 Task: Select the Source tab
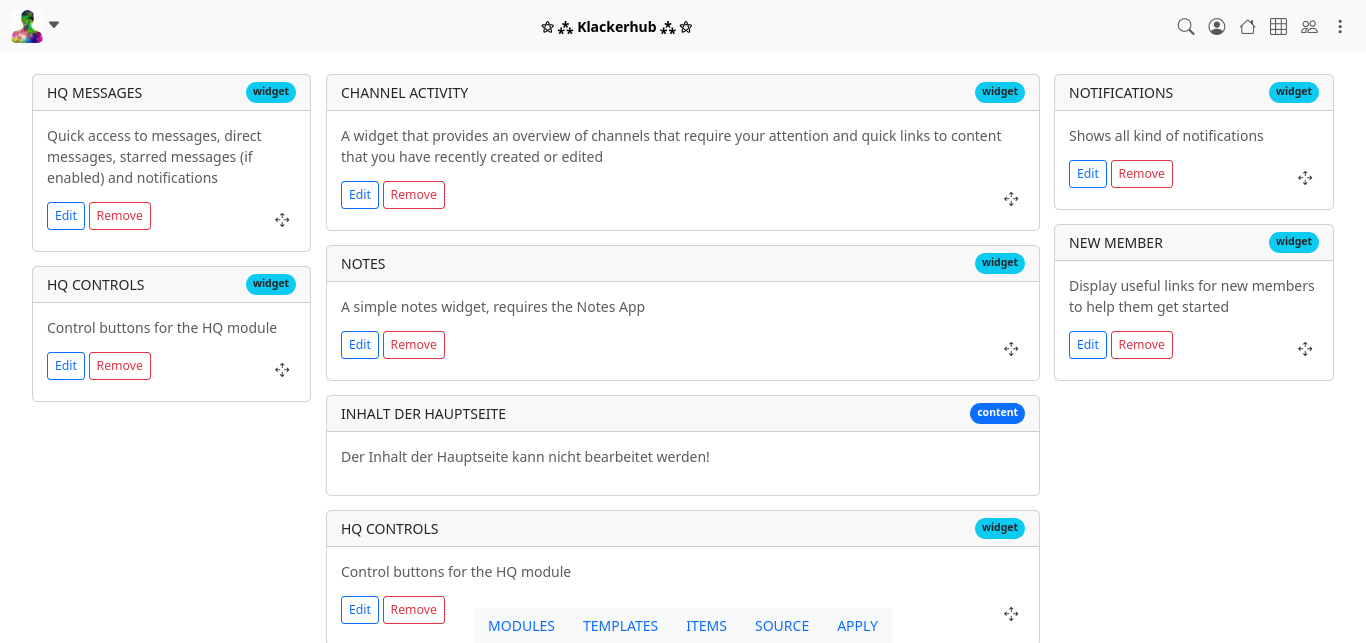pyautogui.click(x=782, y=626)
